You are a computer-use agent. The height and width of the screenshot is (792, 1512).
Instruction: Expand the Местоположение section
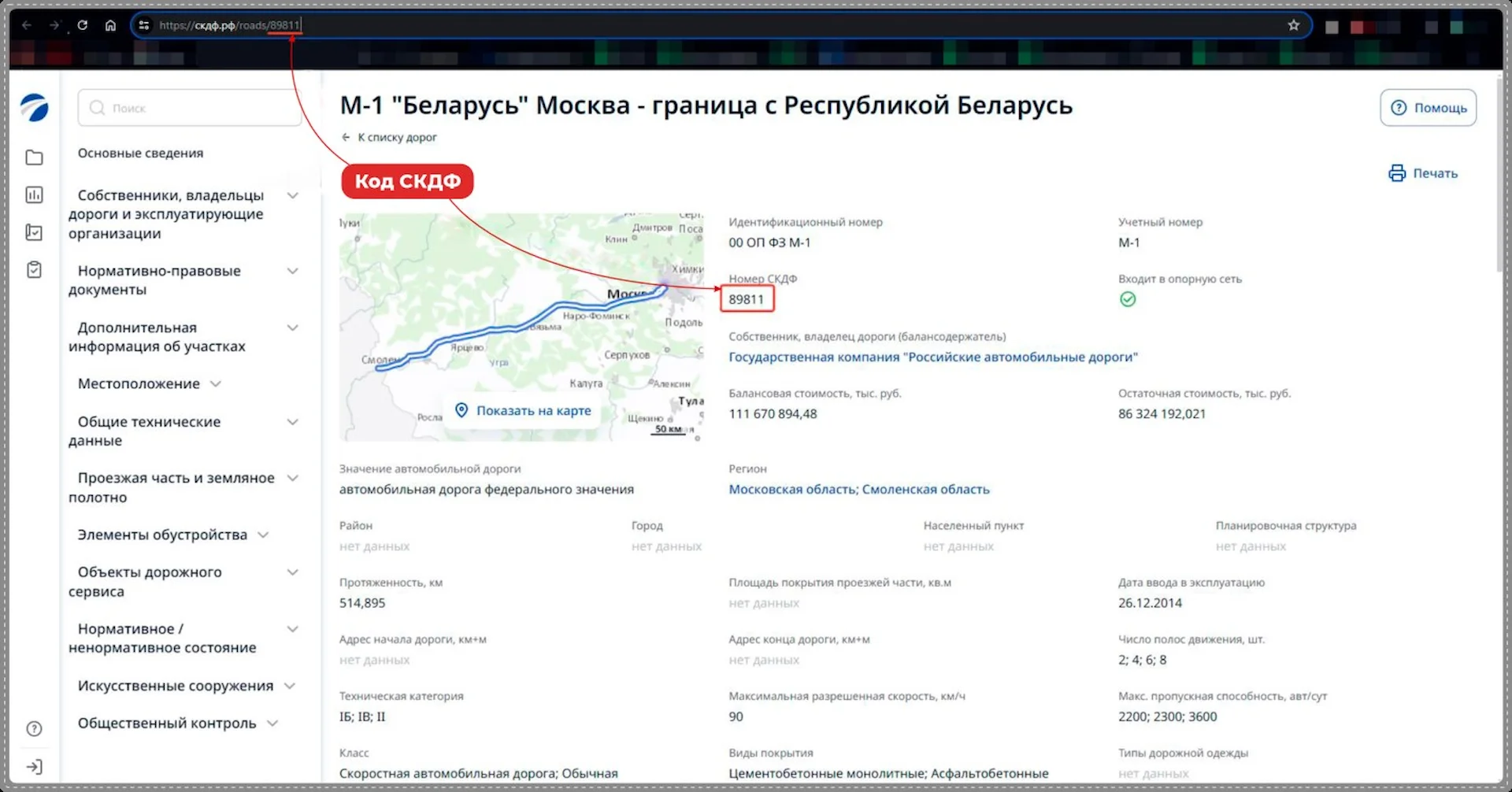click(x=215, y=384)
